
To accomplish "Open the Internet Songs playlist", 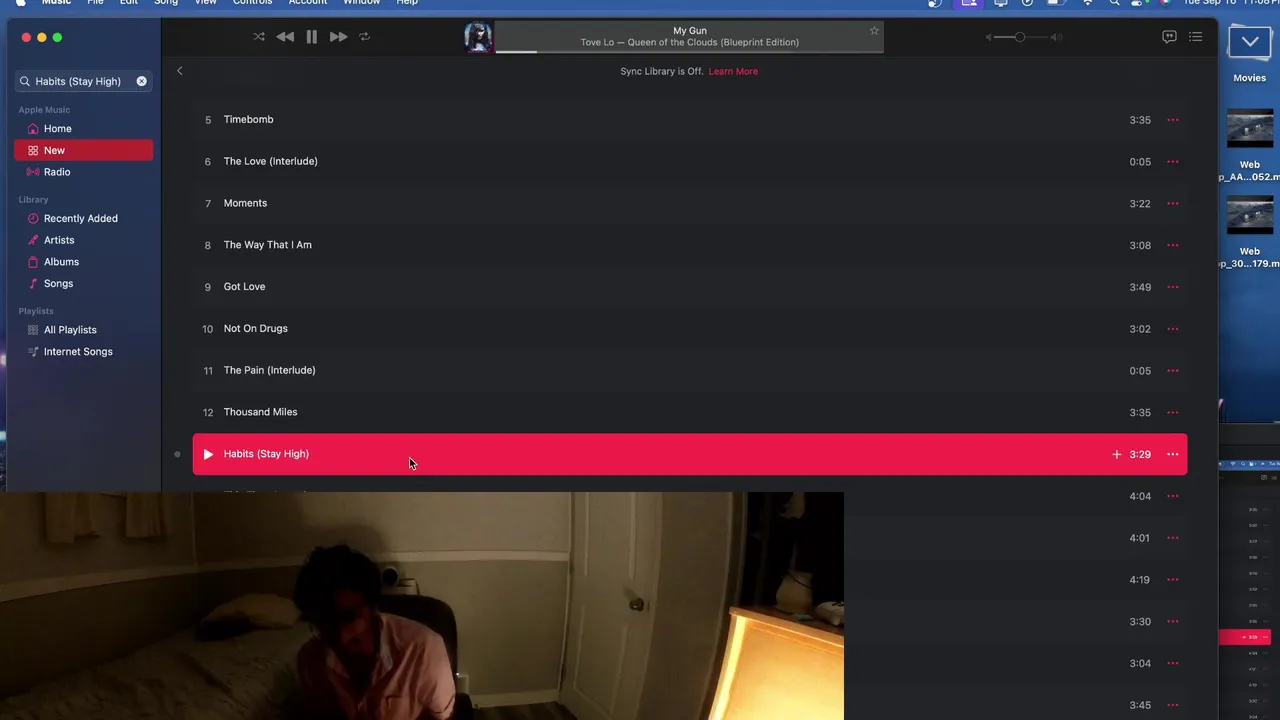I will tap(84, 352).
